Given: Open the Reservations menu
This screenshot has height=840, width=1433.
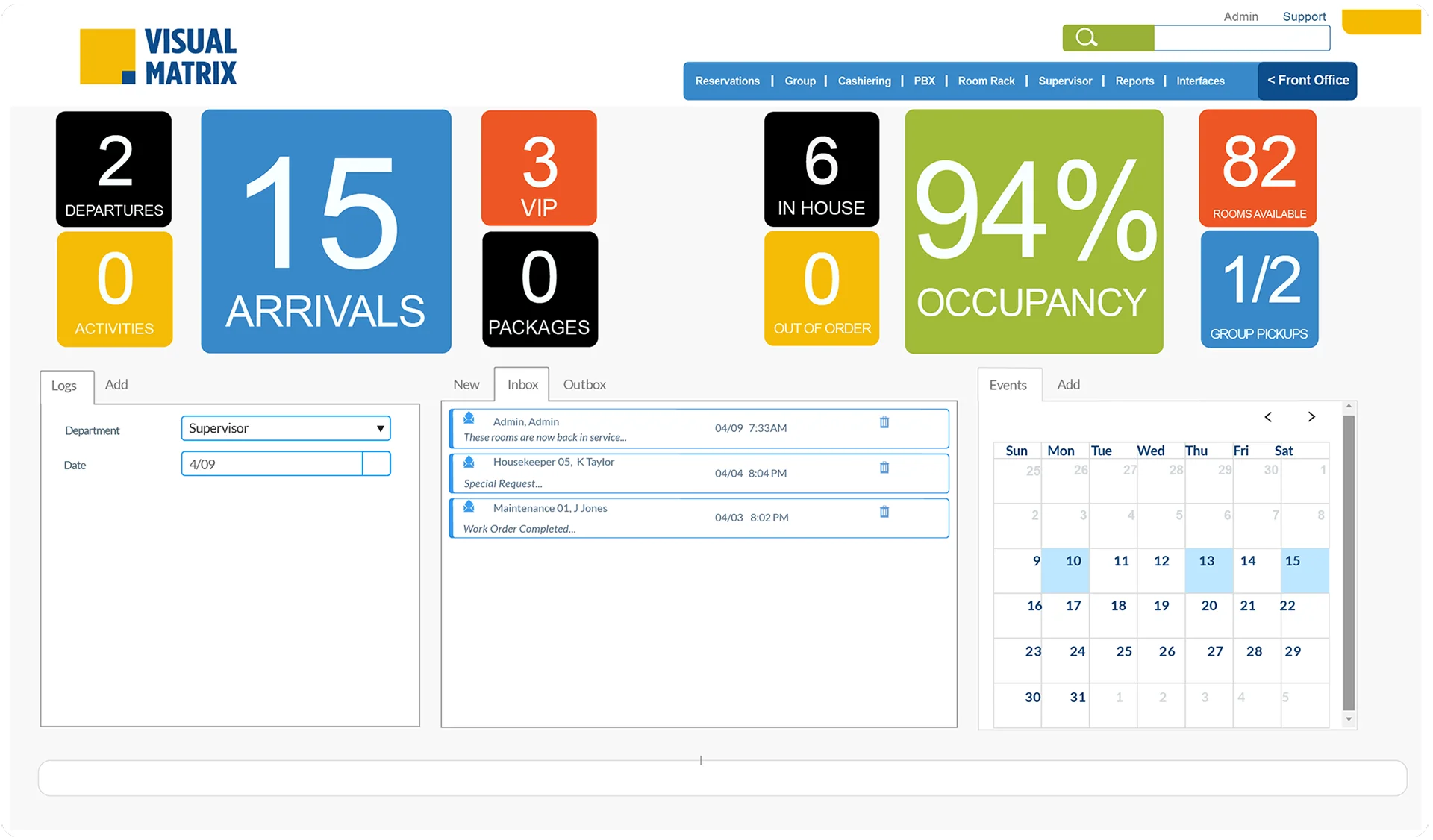Looking at the screenshot, I should click(x=727, y=81).
